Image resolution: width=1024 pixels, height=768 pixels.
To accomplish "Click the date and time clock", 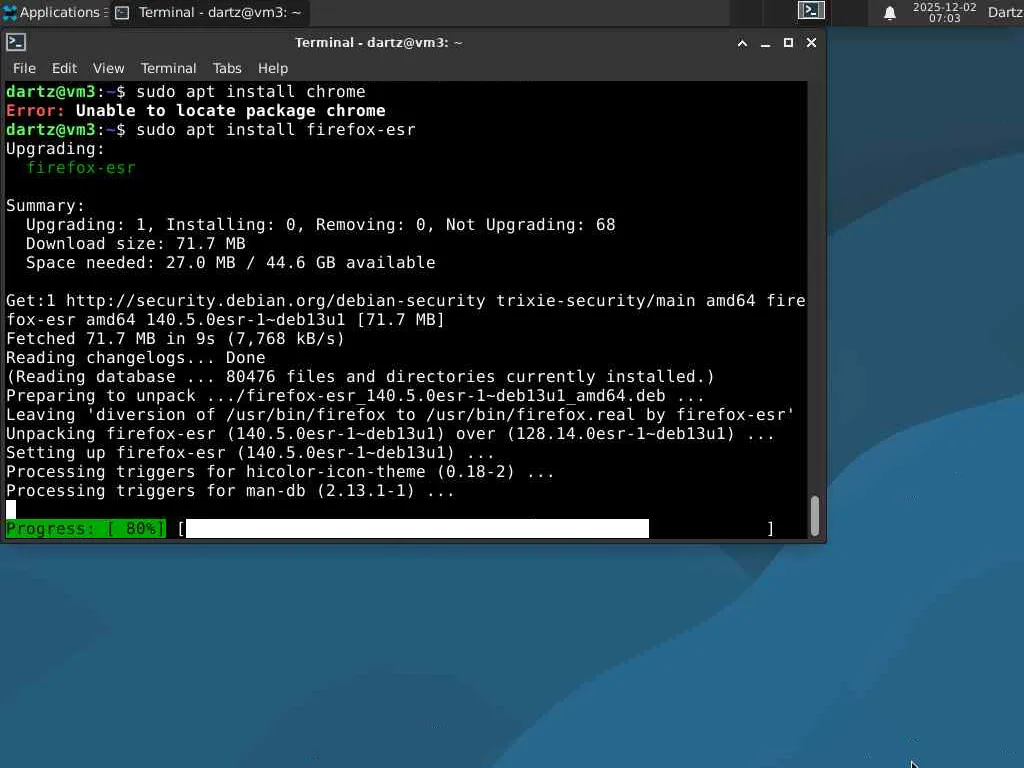I will (944, 12).
